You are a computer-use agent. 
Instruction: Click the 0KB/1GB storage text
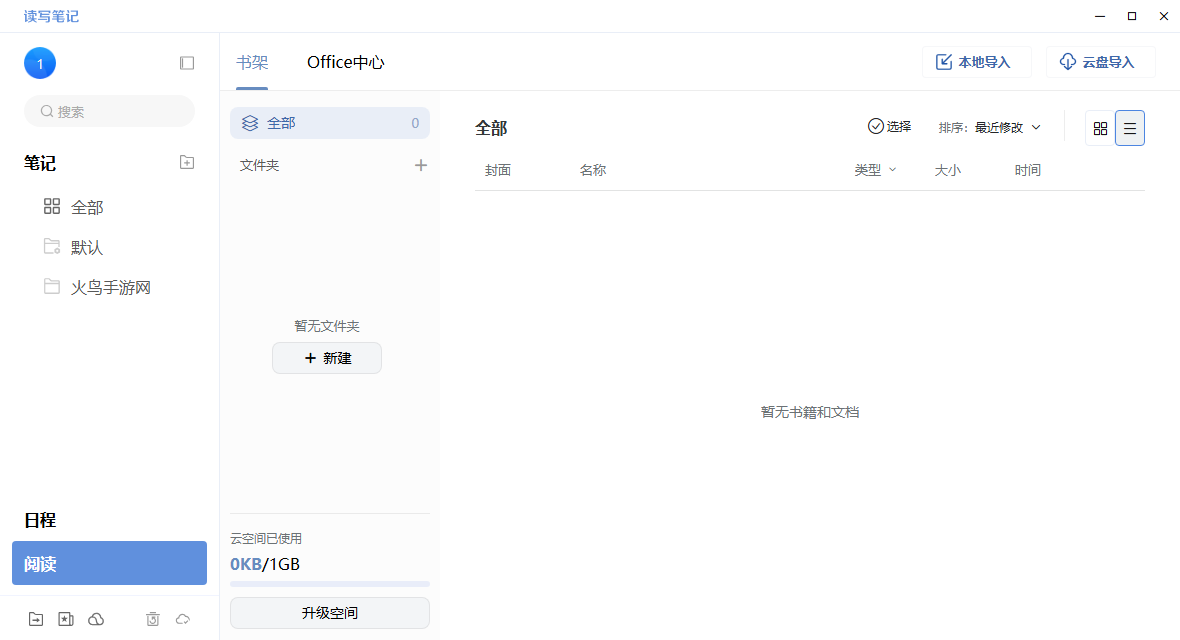[x=265, y=564]
